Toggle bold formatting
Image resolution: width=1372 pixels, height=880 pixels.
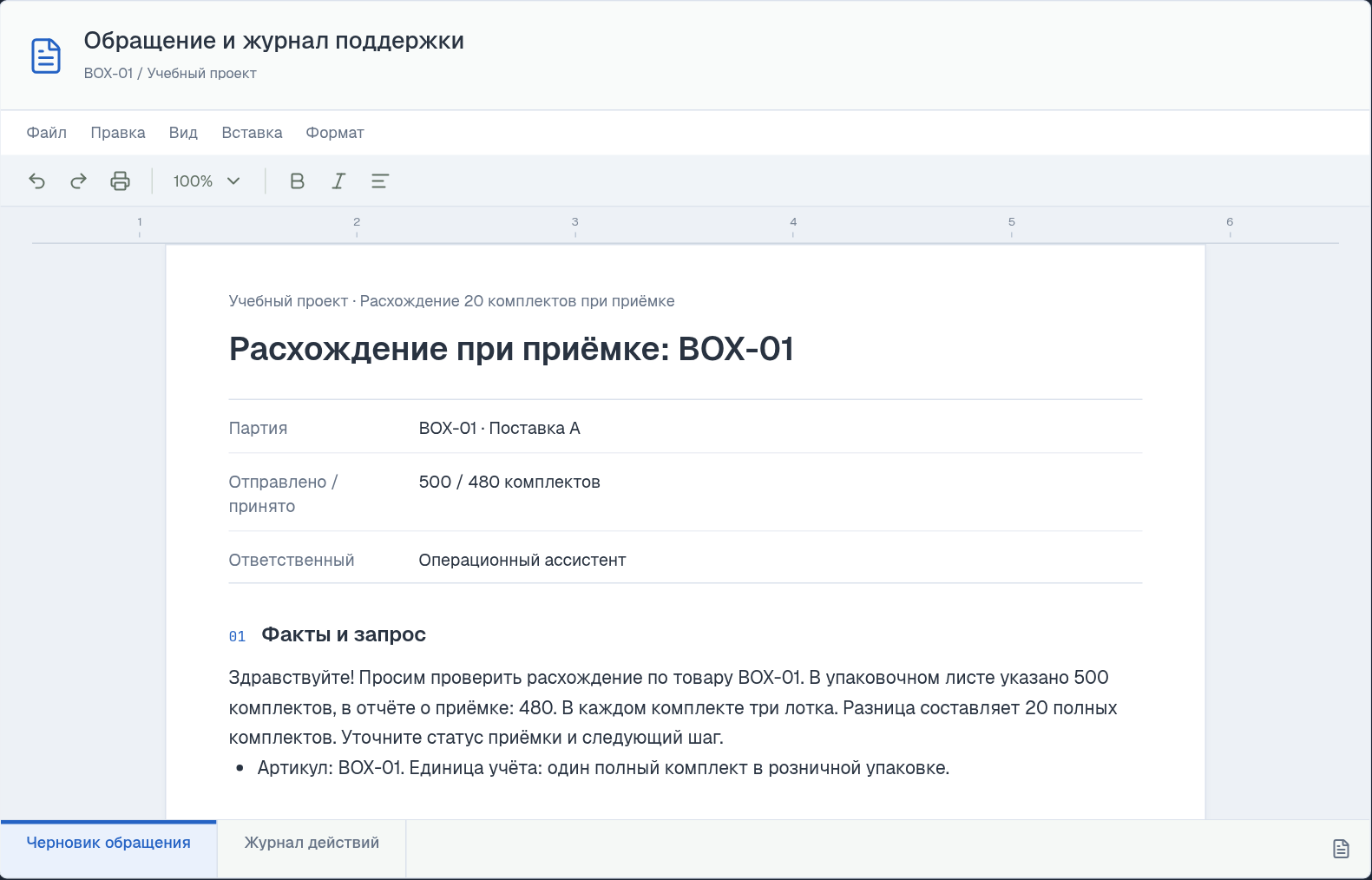297,181
